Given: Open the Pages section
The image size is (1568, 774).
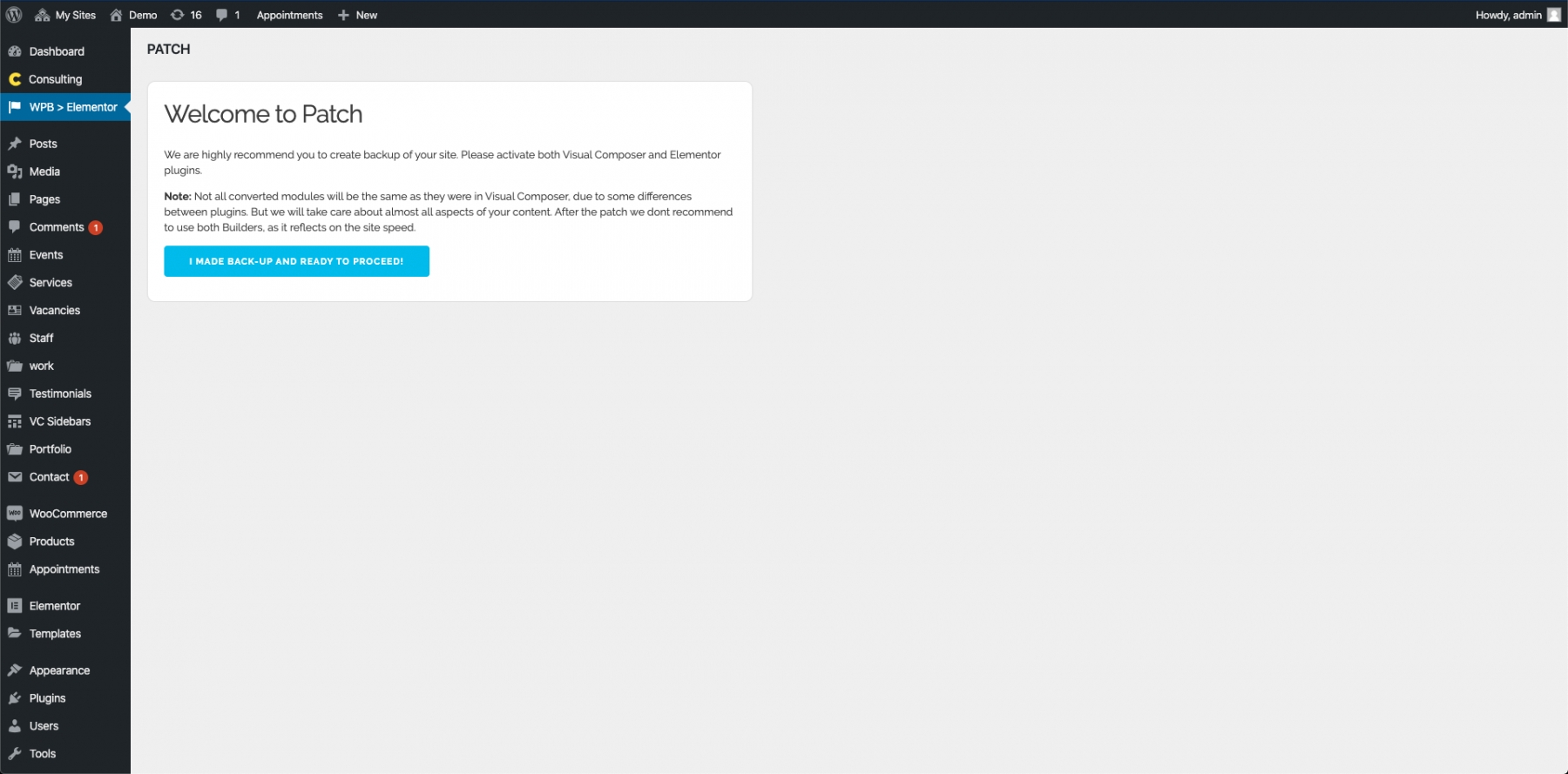Looking at the screenshot, I should (44, 199).
